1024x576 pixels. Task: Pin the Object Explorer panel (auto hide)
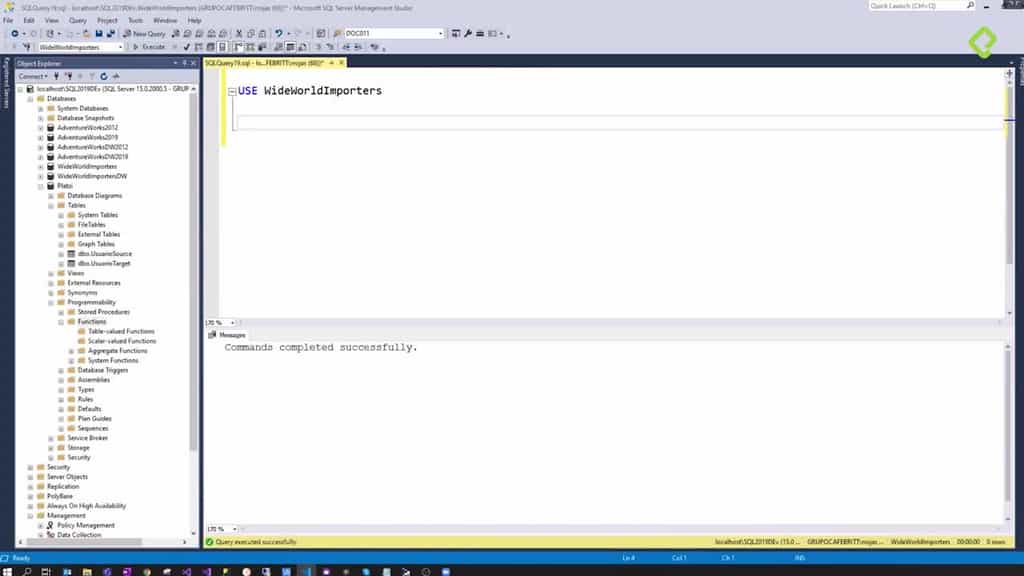[184, 63]
